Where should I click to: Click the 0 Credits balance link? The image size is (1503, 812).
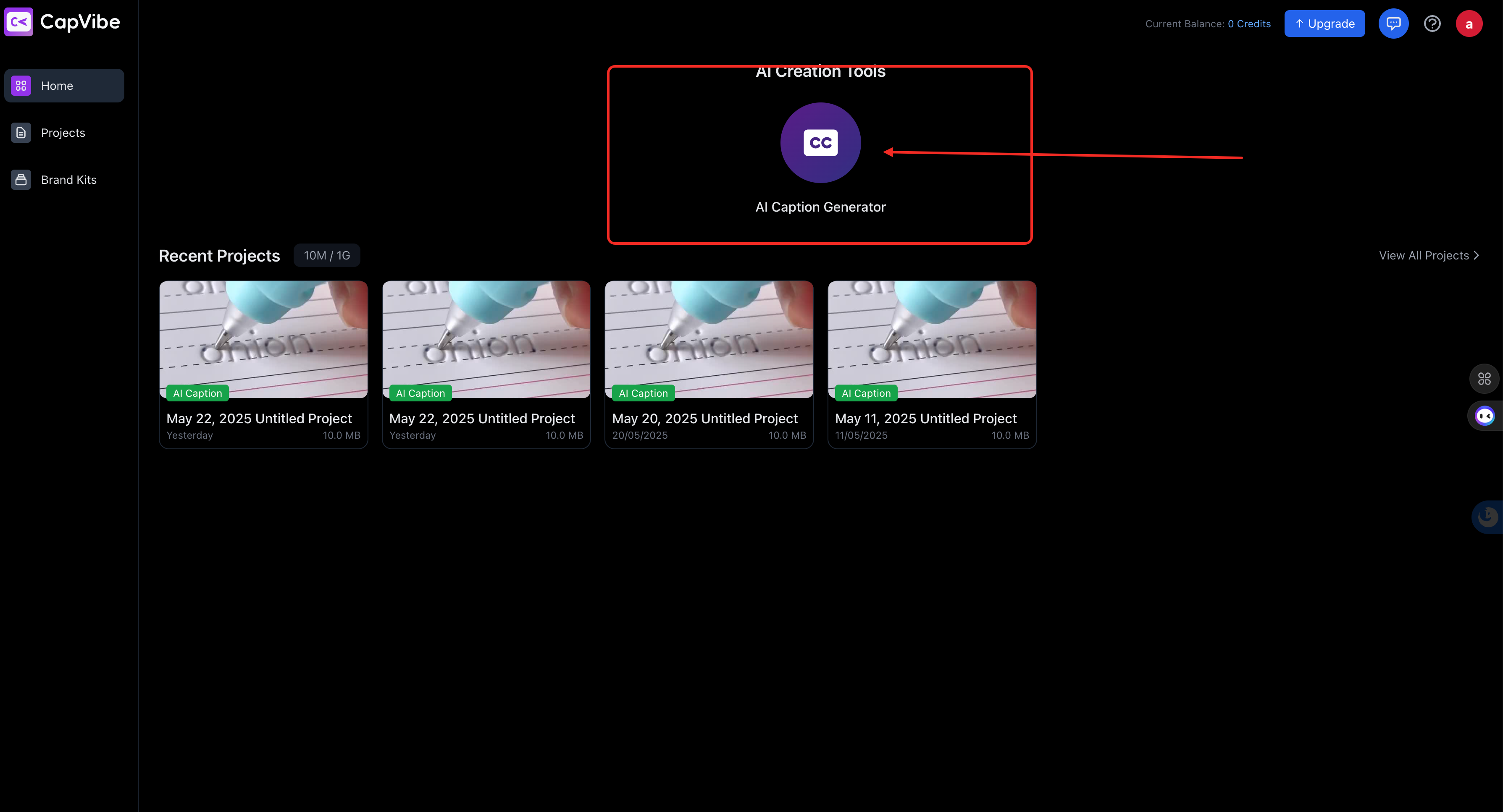(x=1248, y=24)
